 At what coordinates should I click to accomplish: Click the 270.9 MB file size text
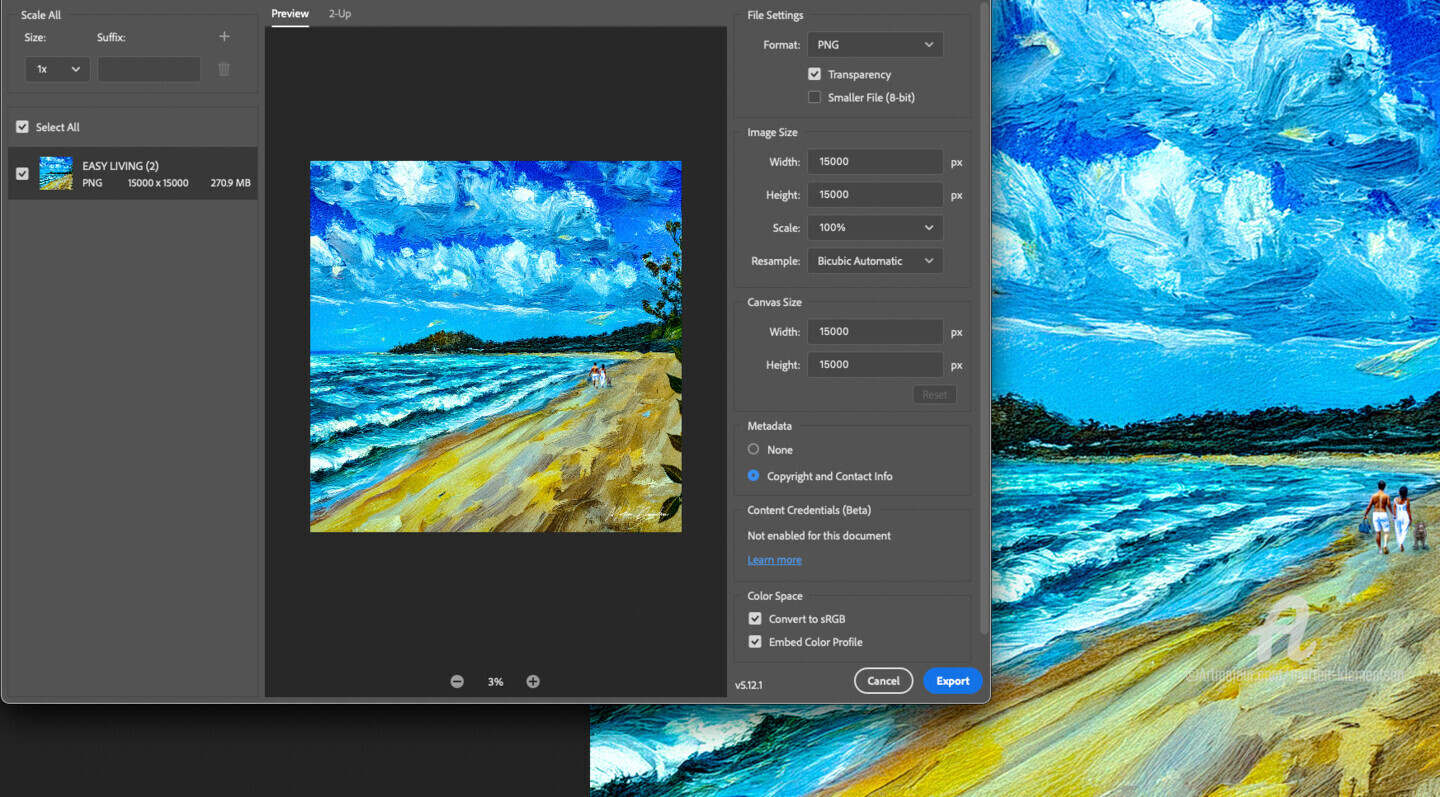(x=230, y=183)
